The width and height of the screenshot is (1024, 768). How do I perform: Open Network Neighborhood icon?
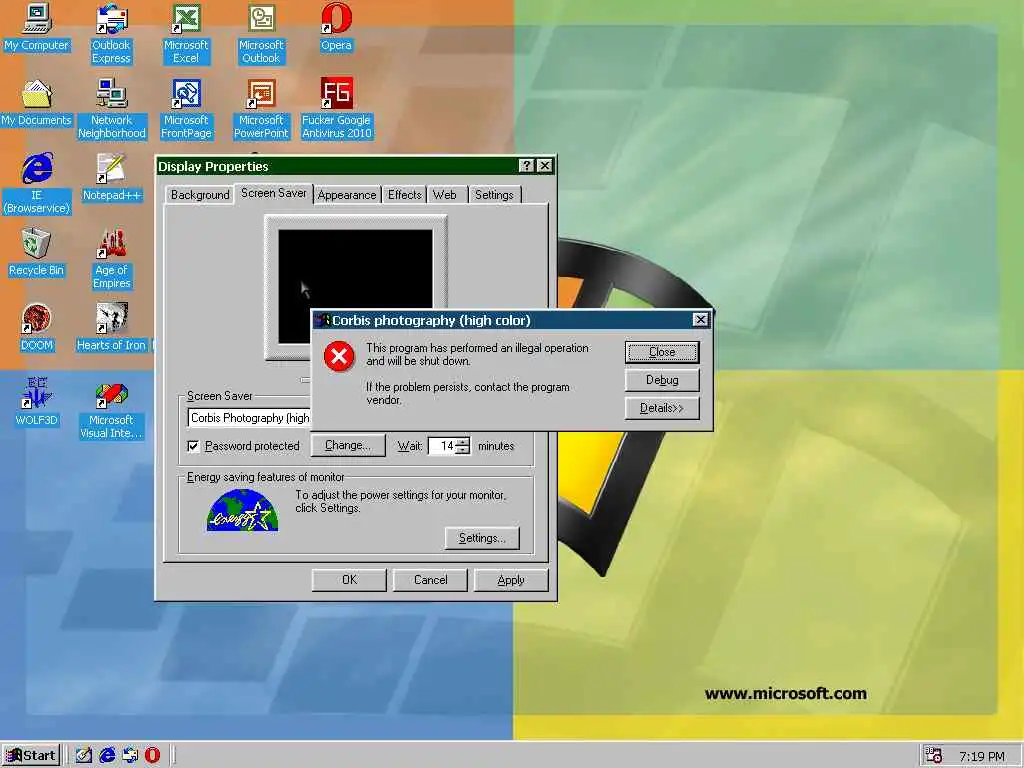[x=112, y=108]
